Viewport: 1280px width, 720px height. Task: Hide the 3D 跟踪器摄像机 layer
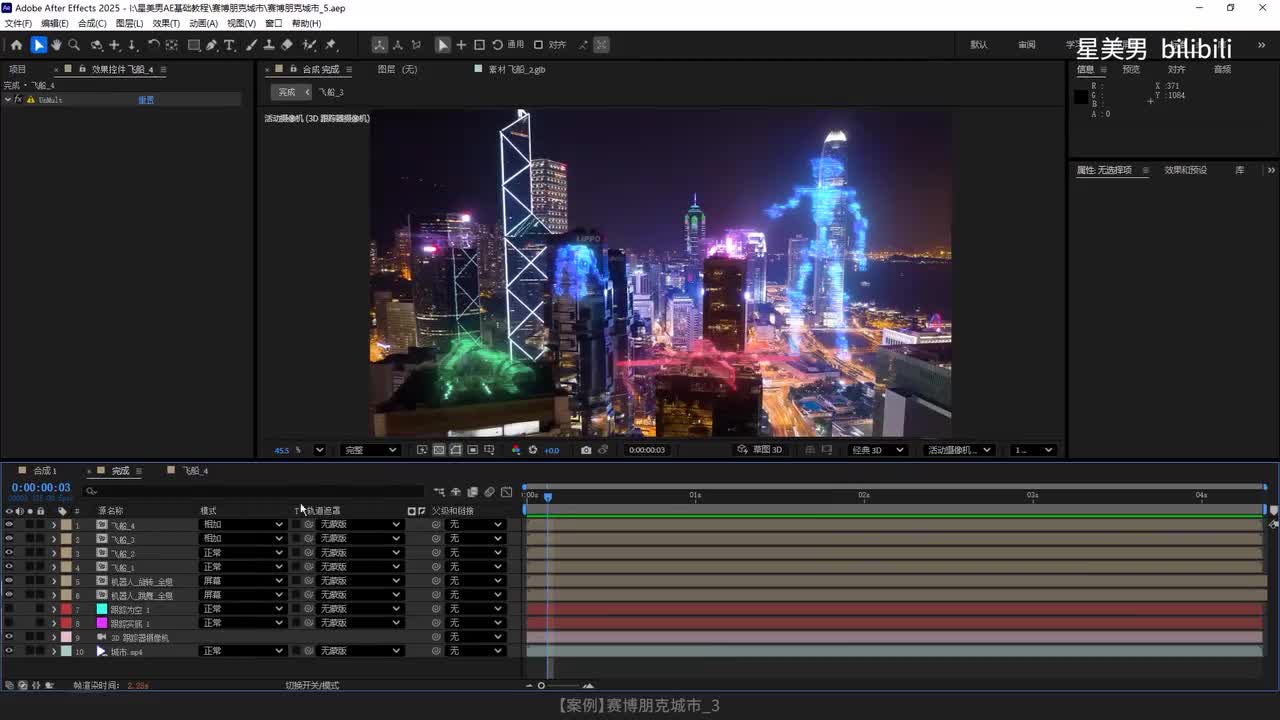pos(9,637)
